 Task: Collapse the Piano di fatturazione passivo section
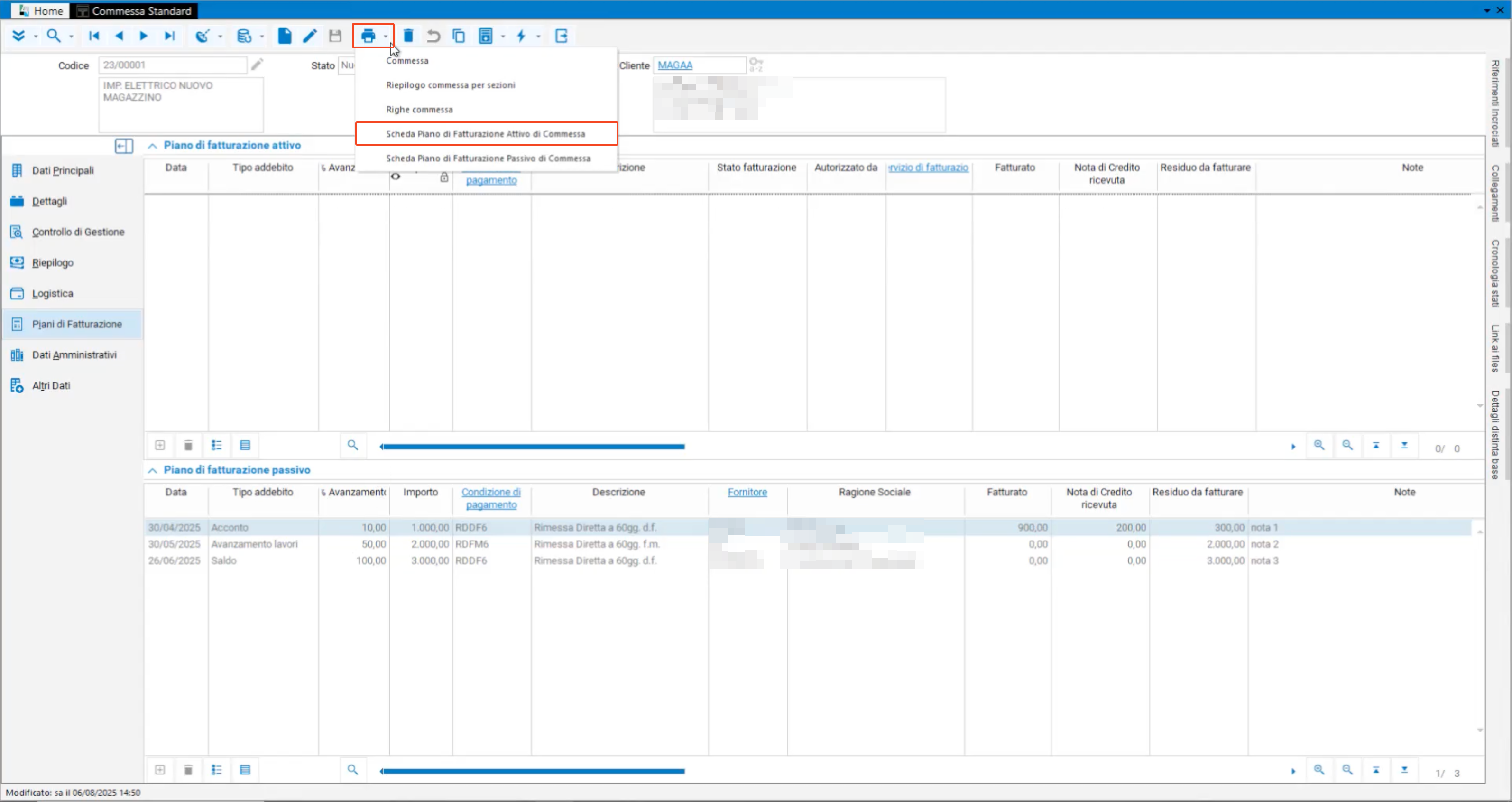pyautogui.click(x=153, y=470)
